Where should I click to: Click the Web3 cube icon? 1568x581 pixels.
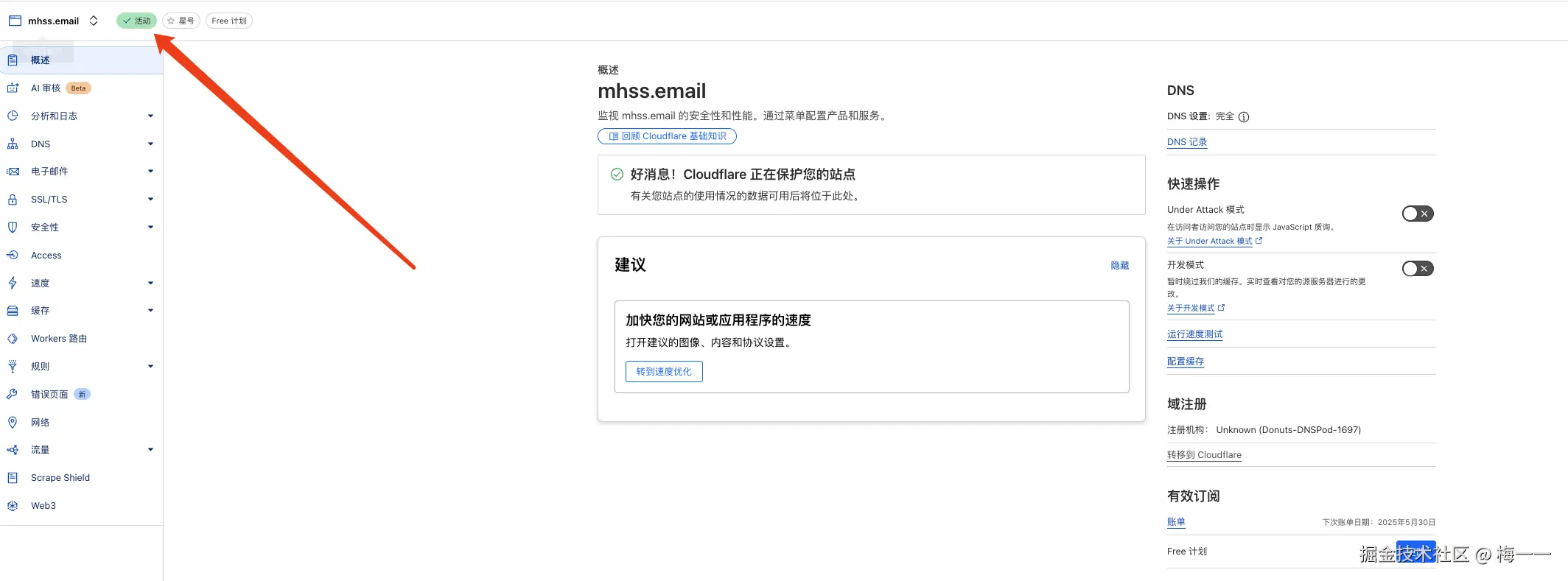13,506
